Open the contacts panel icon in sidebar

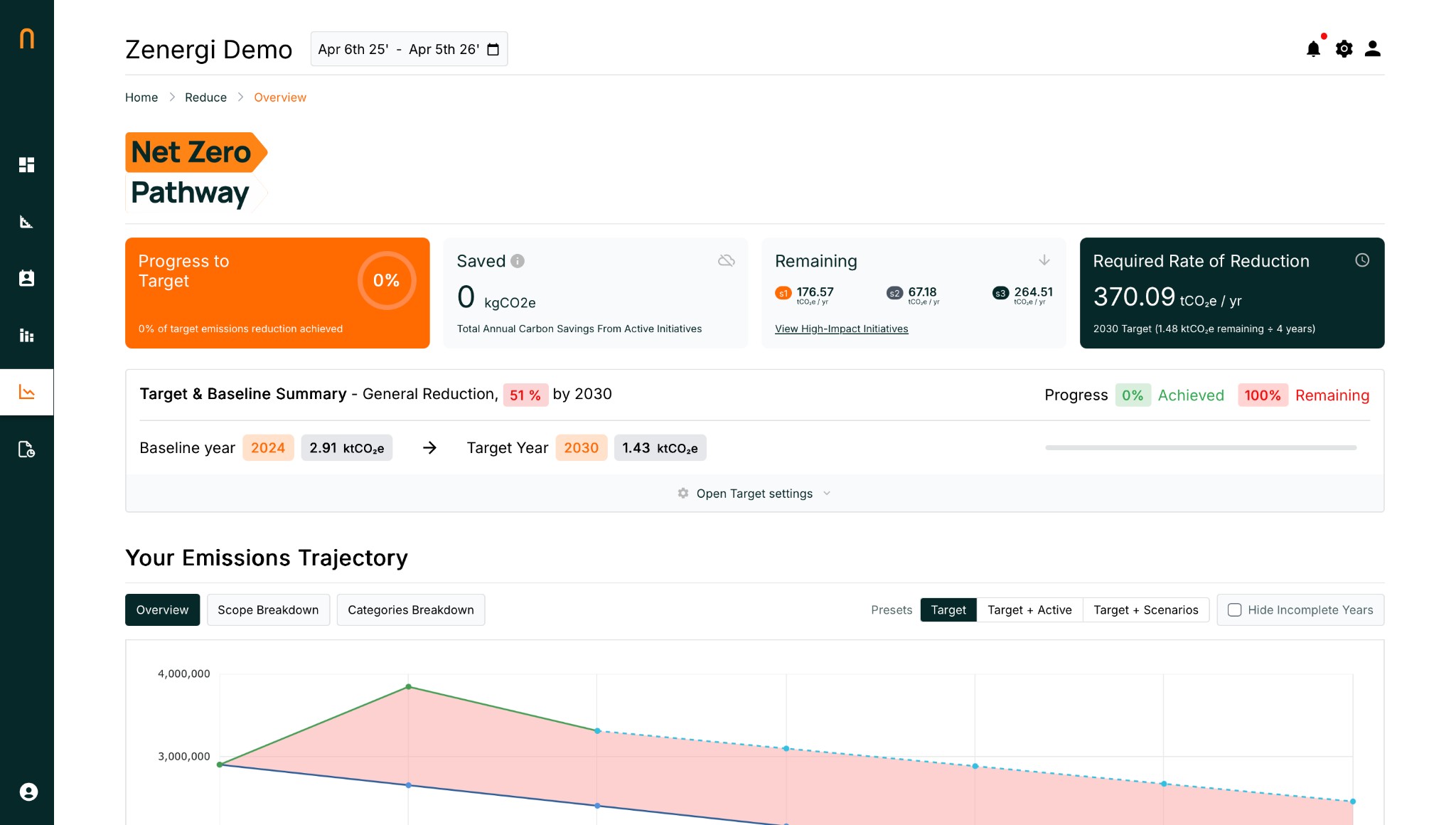(27, 278)
